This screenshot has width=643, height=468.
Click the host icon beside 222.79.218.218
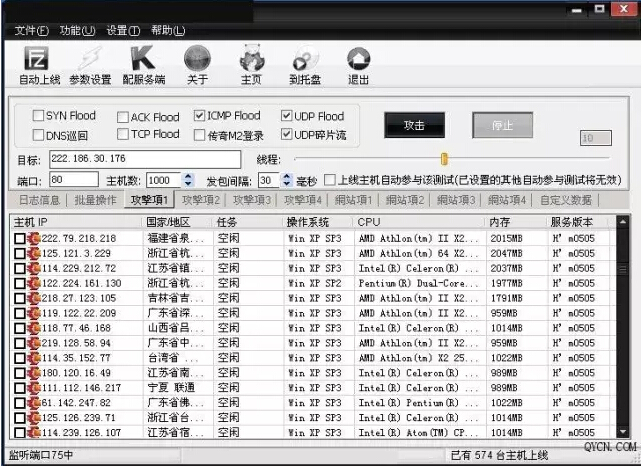point(34,239)
